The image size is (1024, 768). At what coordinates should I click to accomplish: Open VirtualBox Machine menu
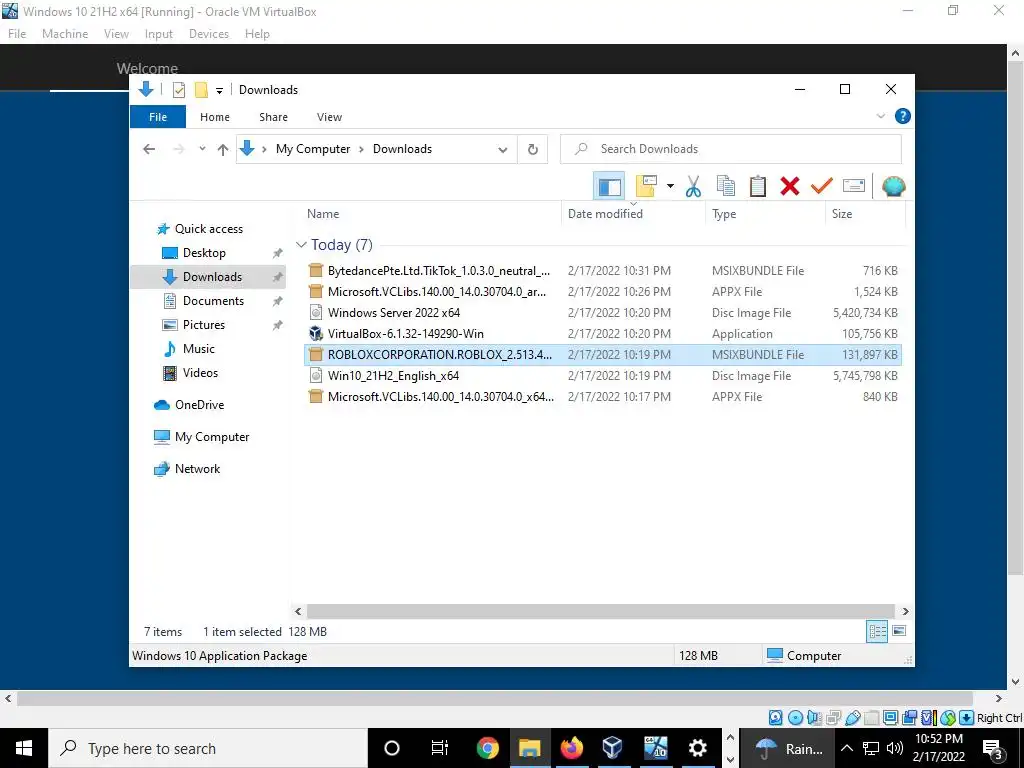(x=65, y=34)
